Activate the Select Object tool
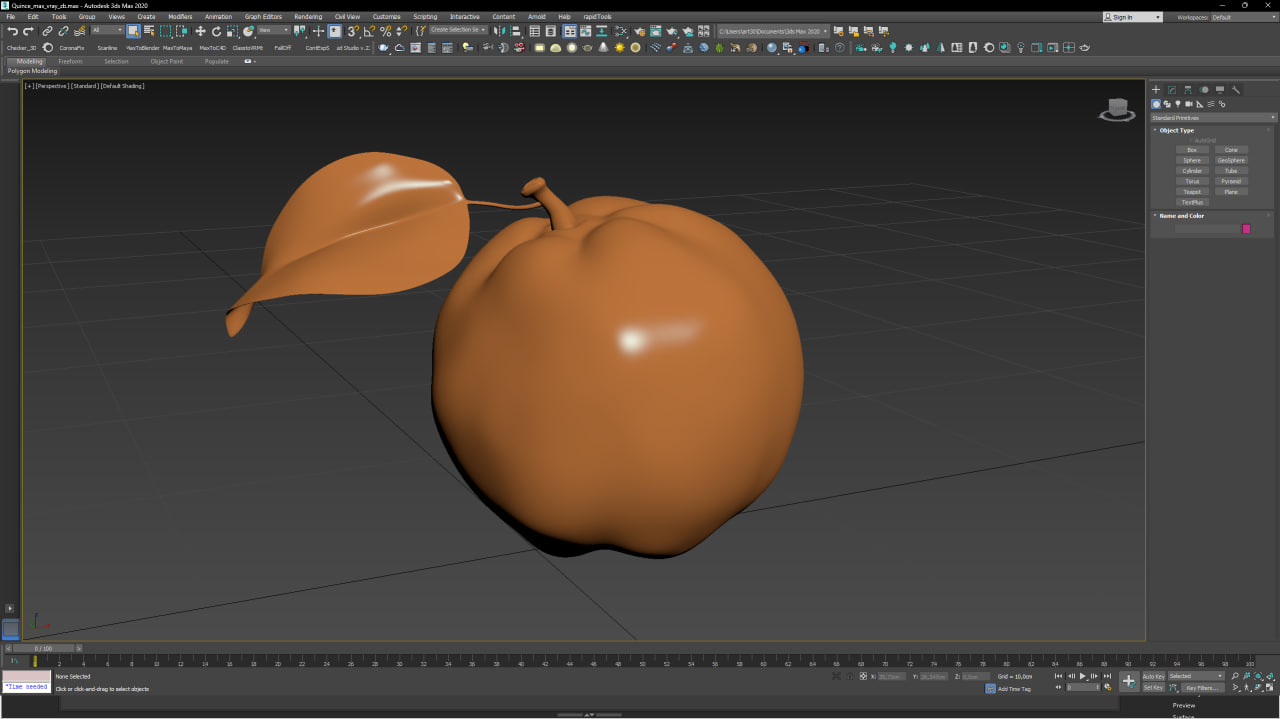 133,31
